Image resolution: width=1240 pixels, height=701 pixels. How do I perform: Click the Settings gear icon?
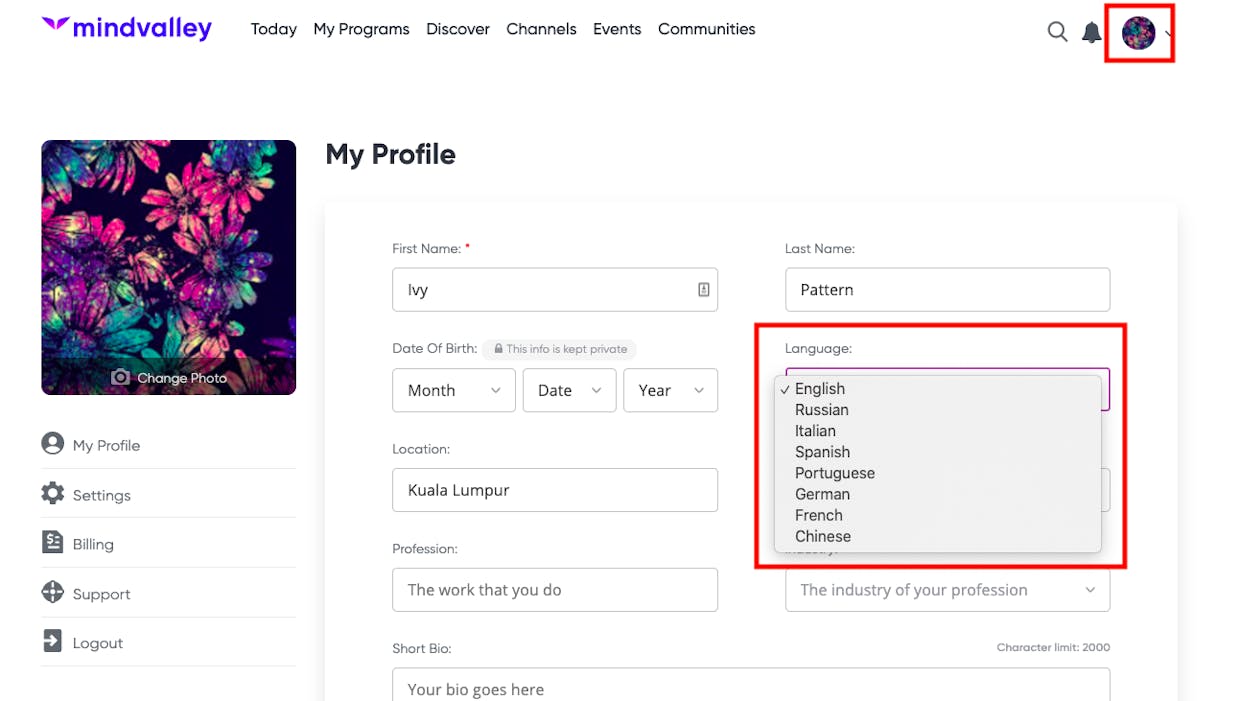click(x=53, y=493)
